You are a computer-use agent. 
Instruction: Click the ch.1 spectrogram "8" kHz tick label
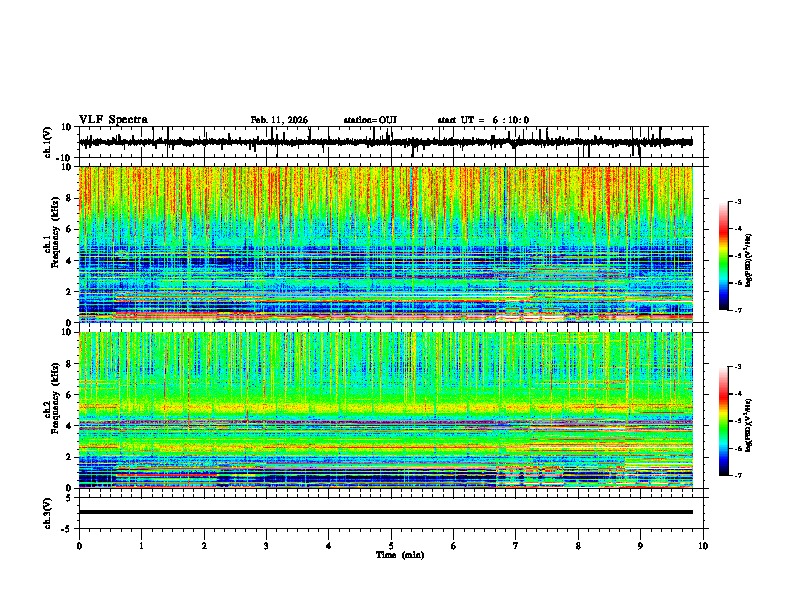point(70,198)
